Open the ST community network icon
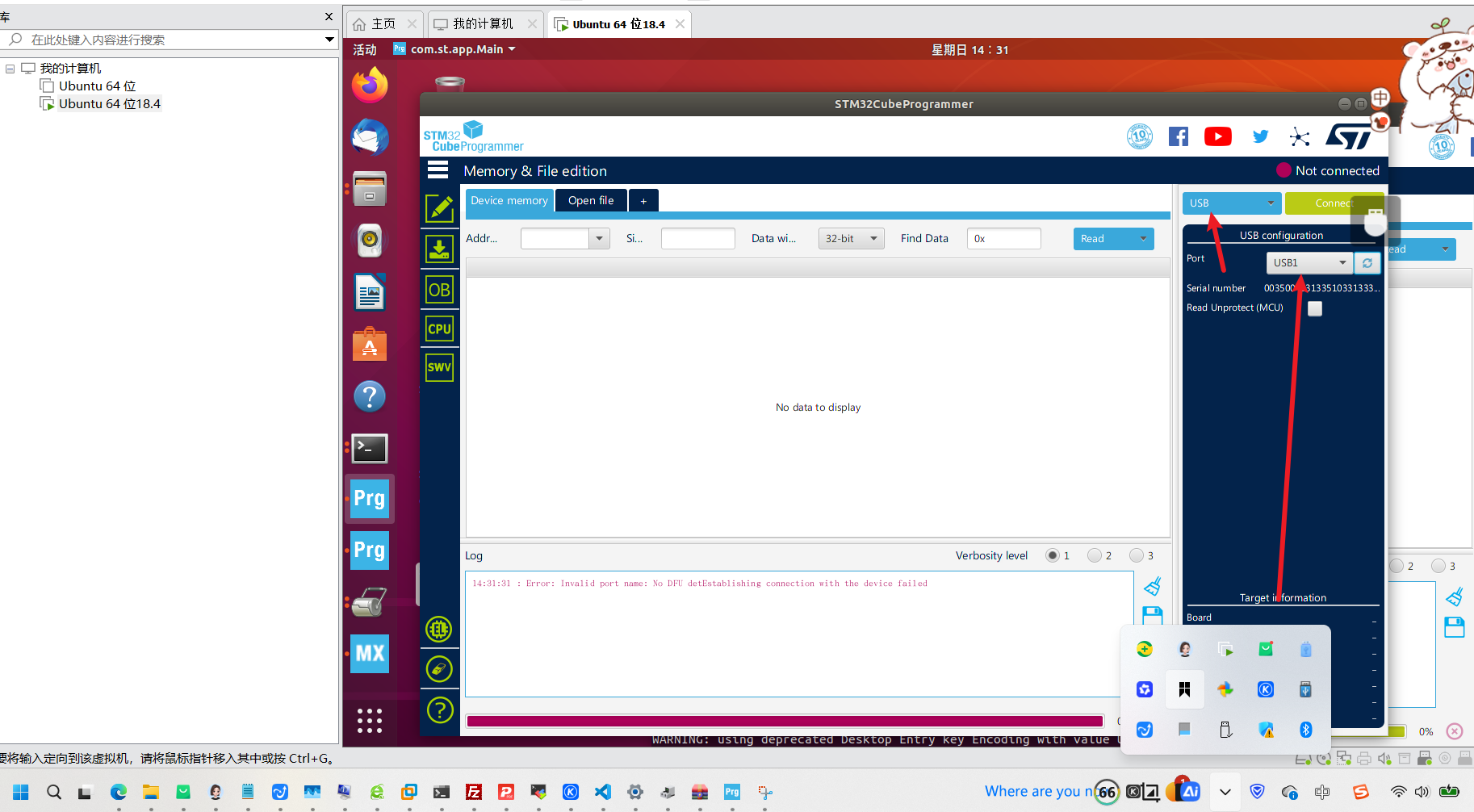 (1300, 137)
